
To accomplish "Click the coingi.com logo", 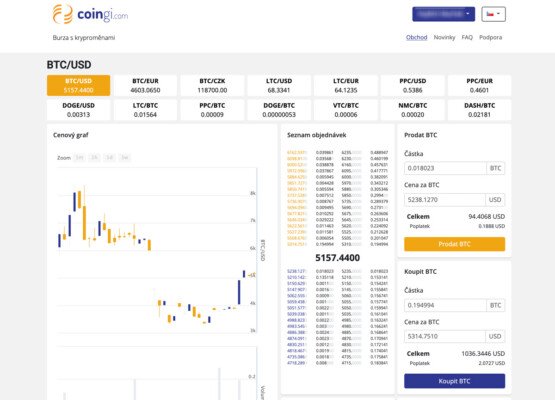I will click(x=90, y=15).
